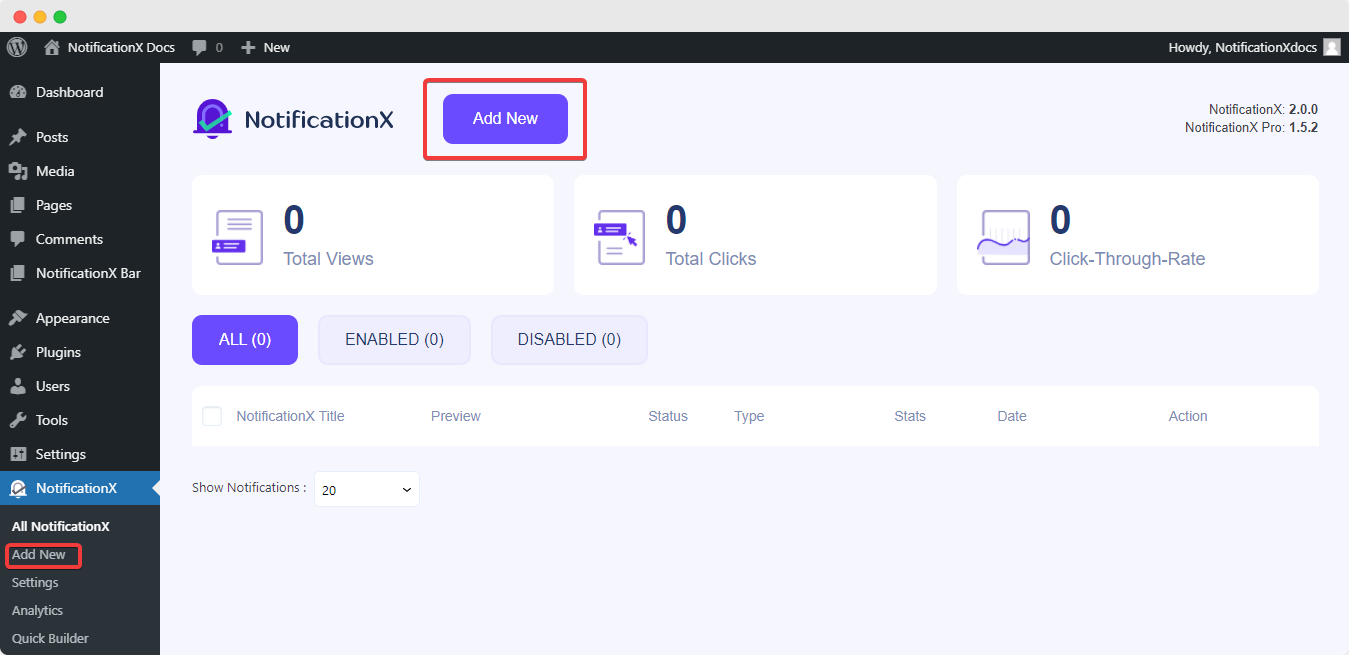Click the Date column header

pyautogui.click(x=1012, y=416)
